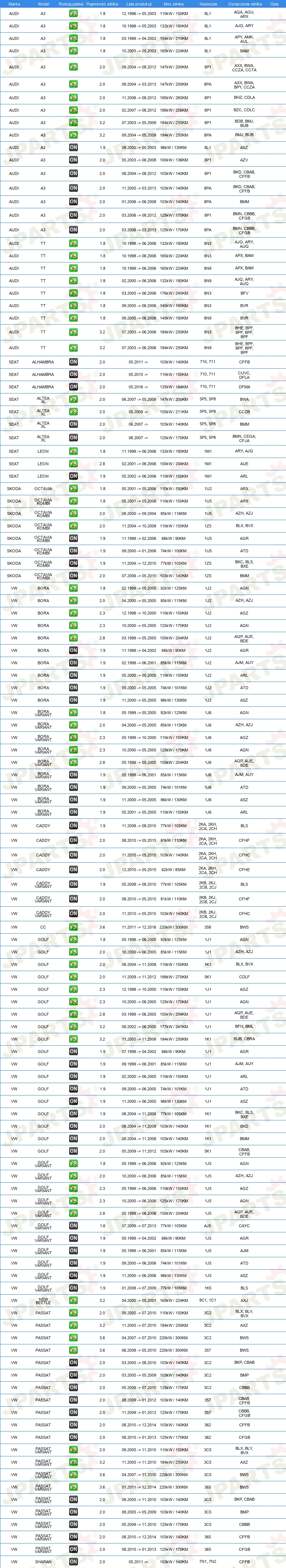Click the Marka column header

[x=14, y=4]
